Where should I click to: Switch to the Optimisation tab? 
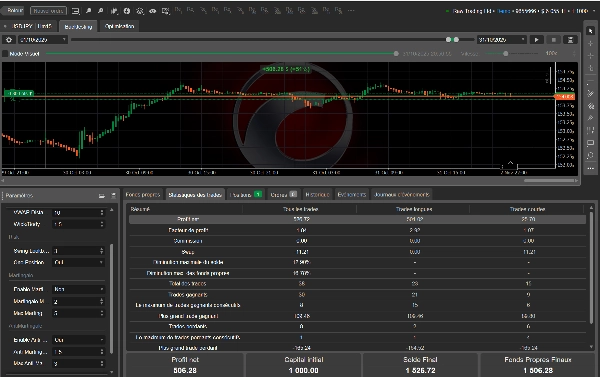(x=119, y=26)
